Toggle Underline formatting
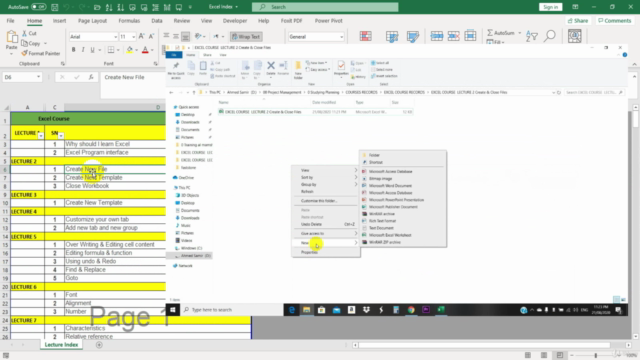The width and height of the screenshot is (640, 360). click(92, 50)
